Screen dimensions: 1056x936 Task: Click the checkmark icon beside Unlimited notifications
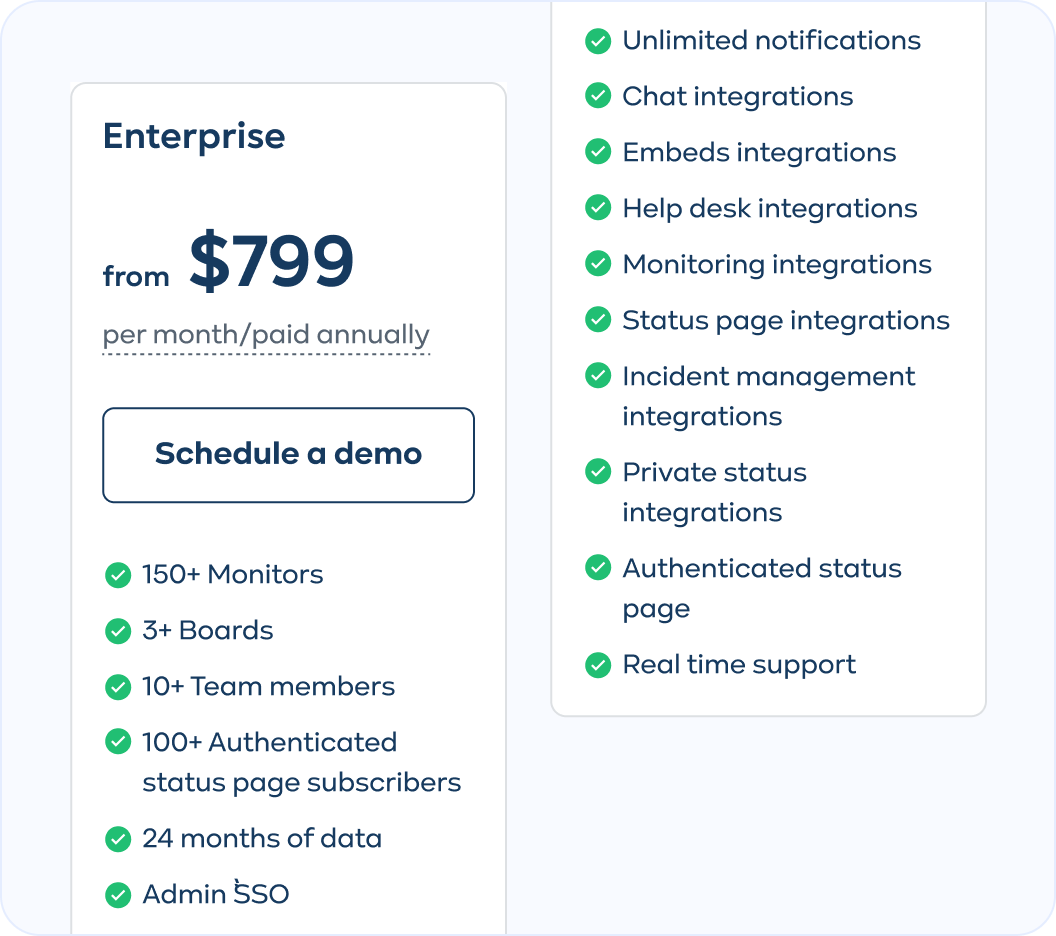click(x=598, y=41)
